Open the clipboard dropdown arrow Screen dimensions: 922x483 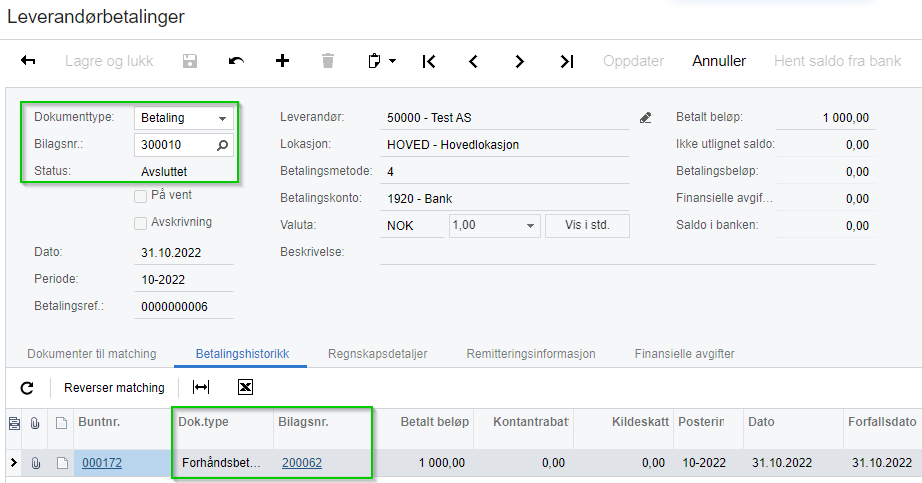(392, 61)
